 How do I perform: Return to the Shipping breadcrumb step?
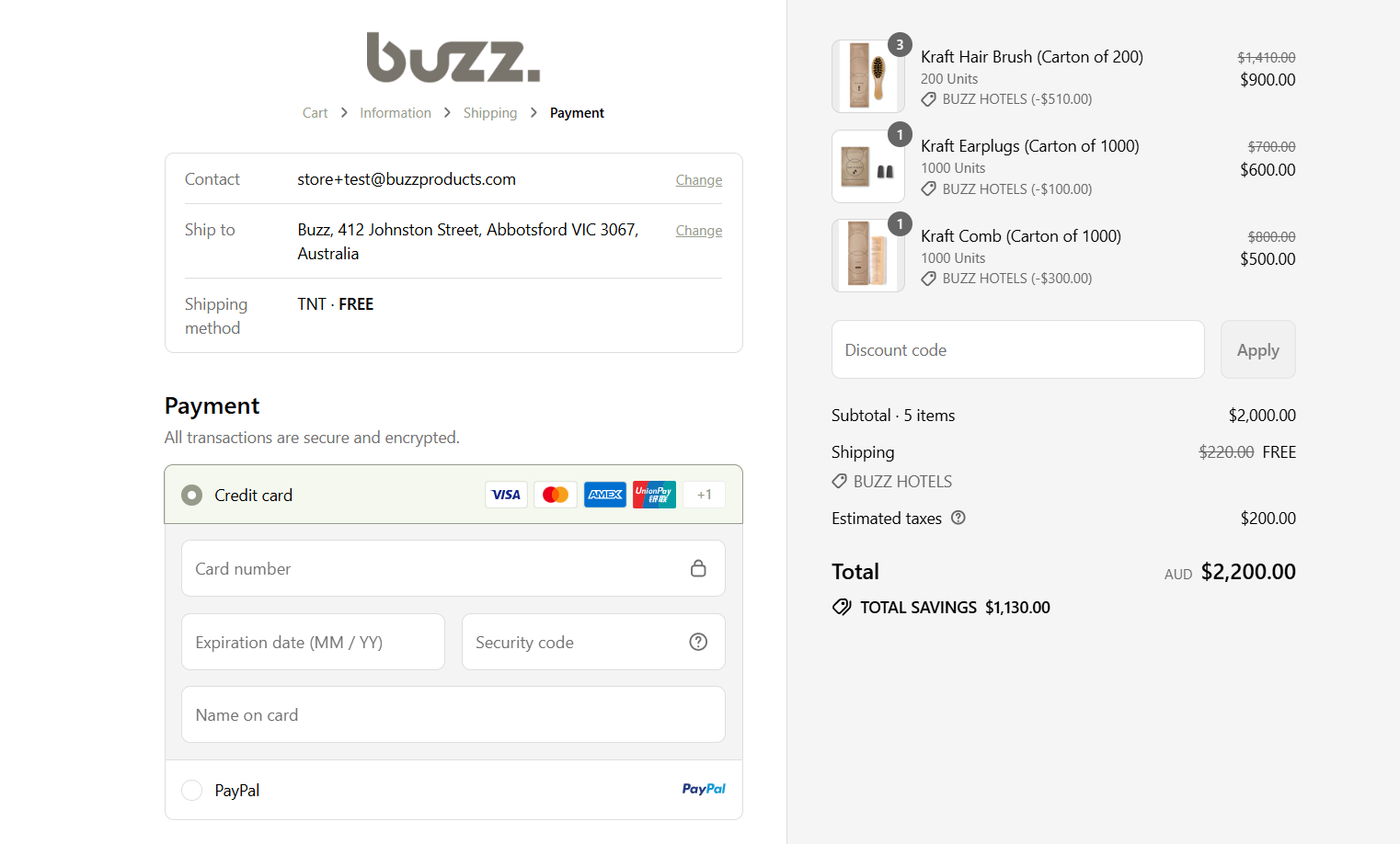490,113
